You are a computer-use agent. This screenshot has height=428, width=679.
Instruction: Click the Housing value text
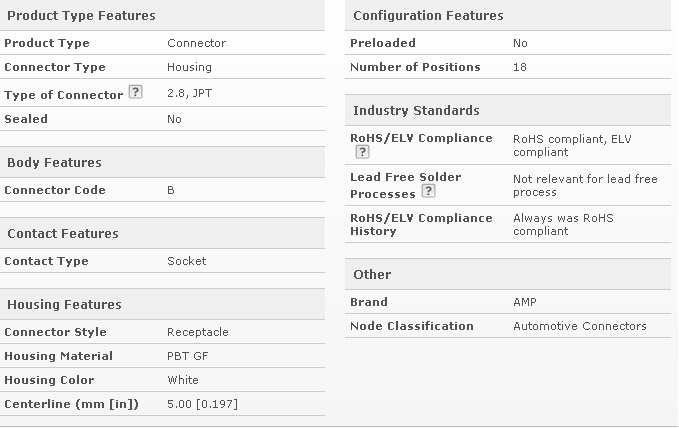(189, 67)
